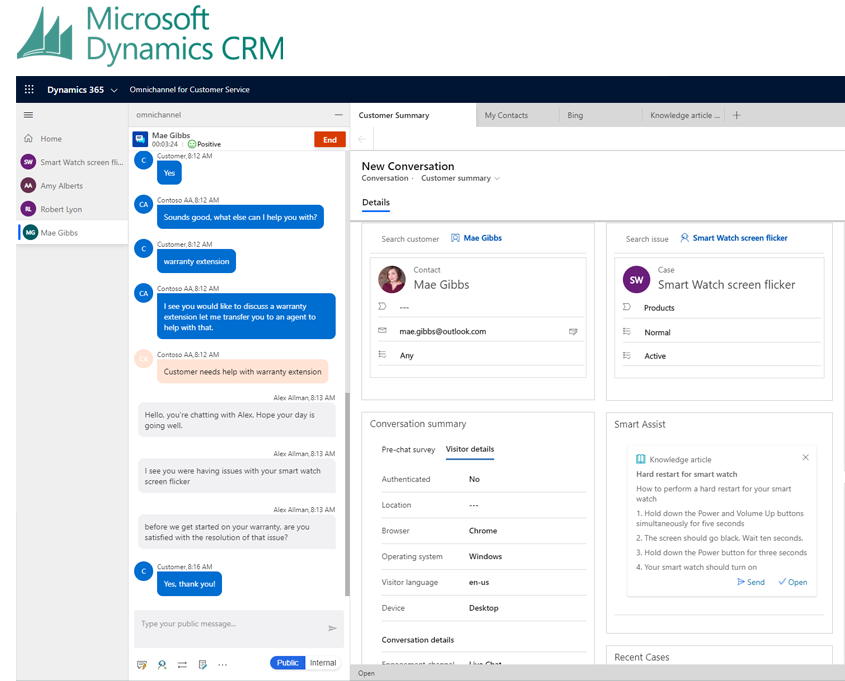Click the Search issue field label

click(x=647, y=239)
